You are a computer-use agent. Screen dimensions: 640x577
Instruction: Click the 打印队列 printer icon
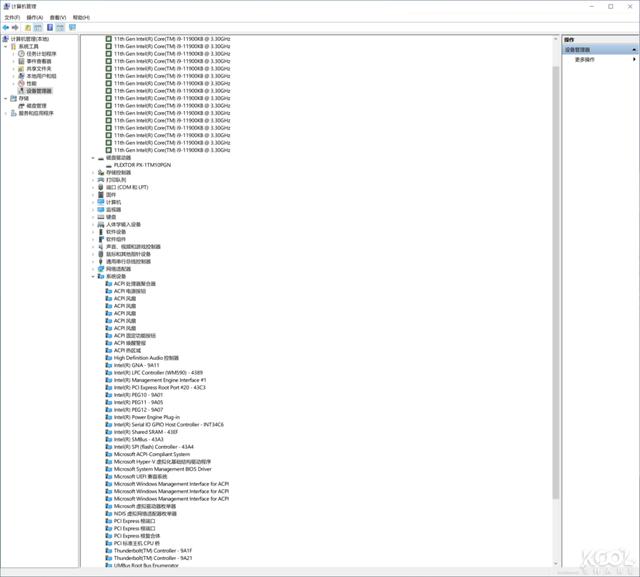coord(101,180)
